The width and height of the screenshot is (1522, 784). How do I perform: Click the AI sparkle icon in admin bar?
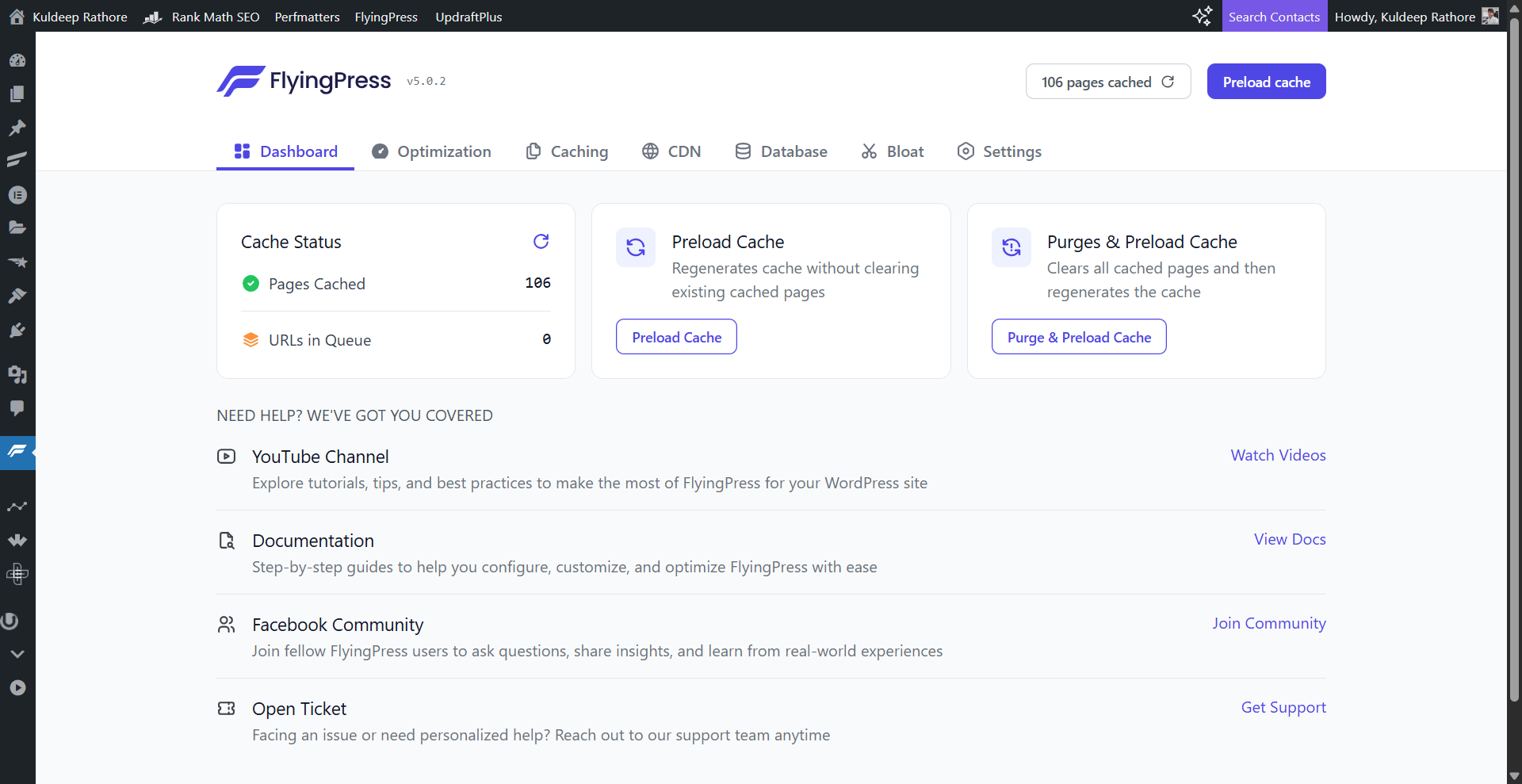tap(1203, 16)
